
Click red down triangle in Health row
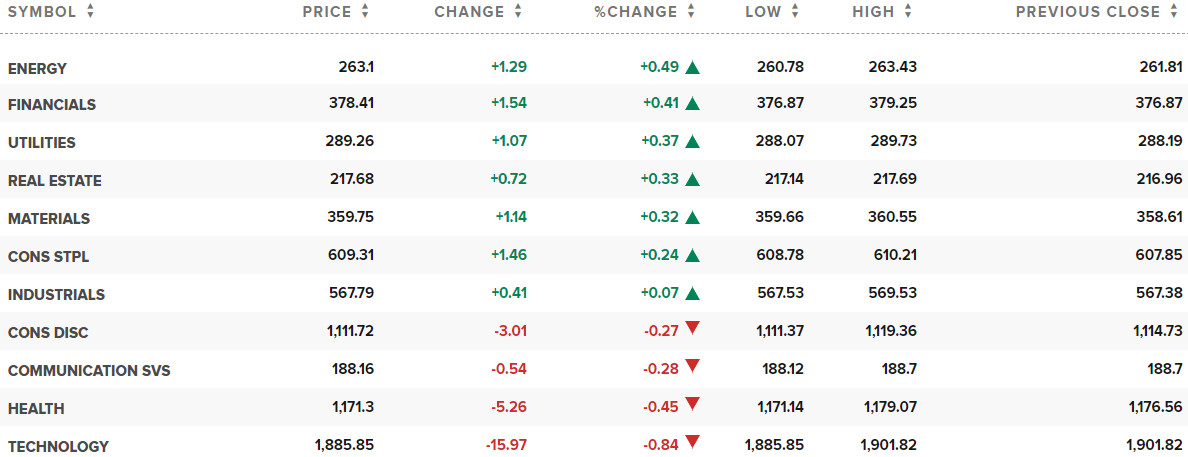[692, 403]
